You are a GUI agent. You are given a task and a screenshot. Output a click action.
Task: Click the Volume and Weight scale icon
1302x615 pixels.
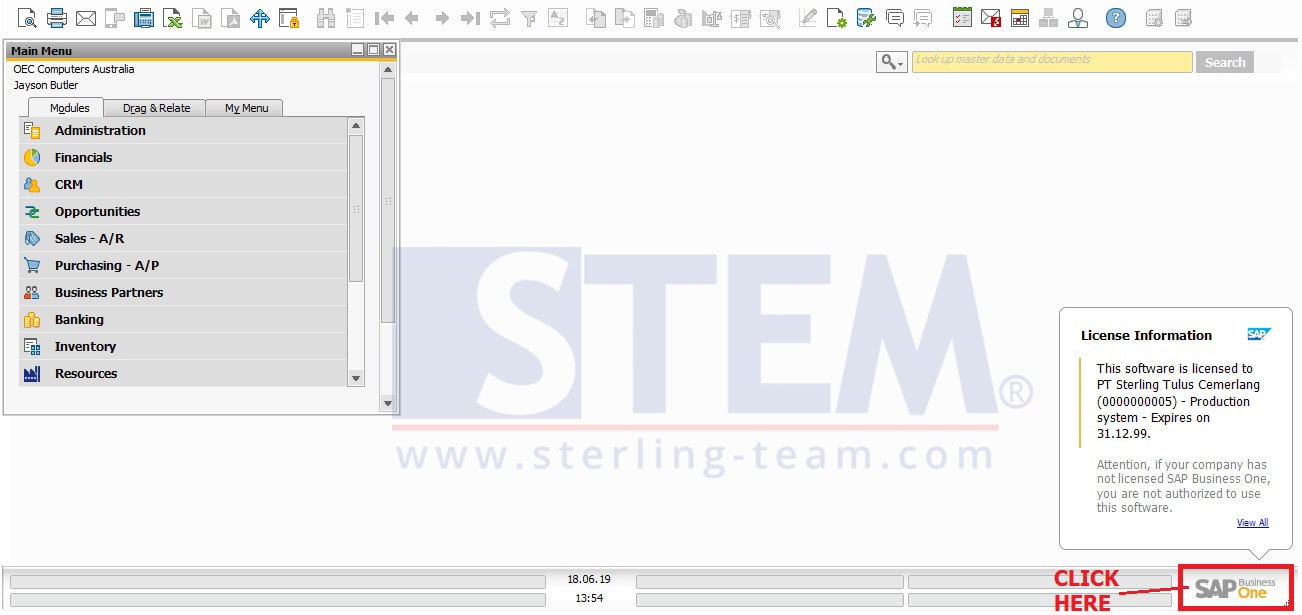pos(712,18)
